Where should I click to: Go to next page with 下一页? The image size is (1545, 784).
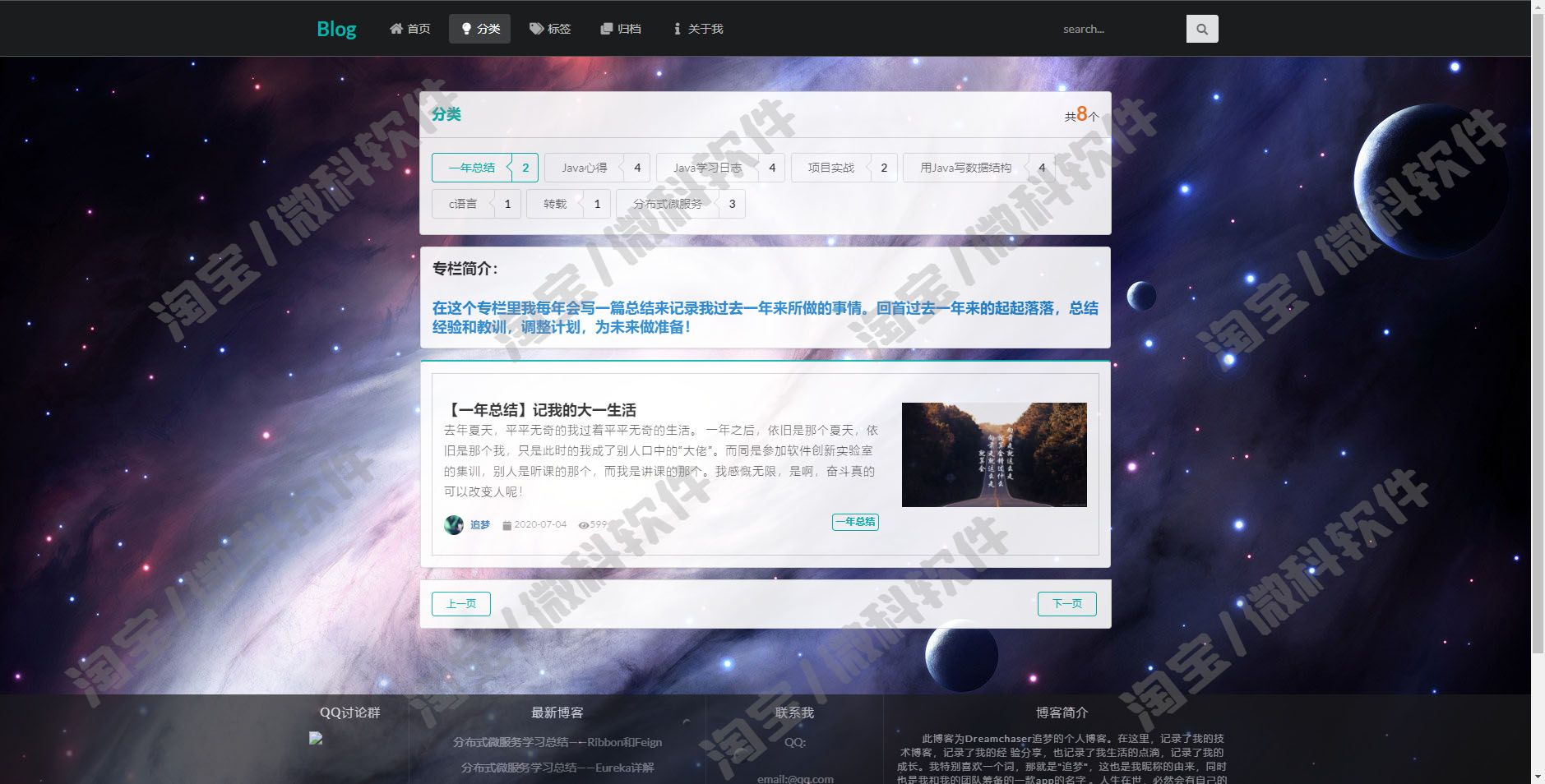coord(1067,604)
